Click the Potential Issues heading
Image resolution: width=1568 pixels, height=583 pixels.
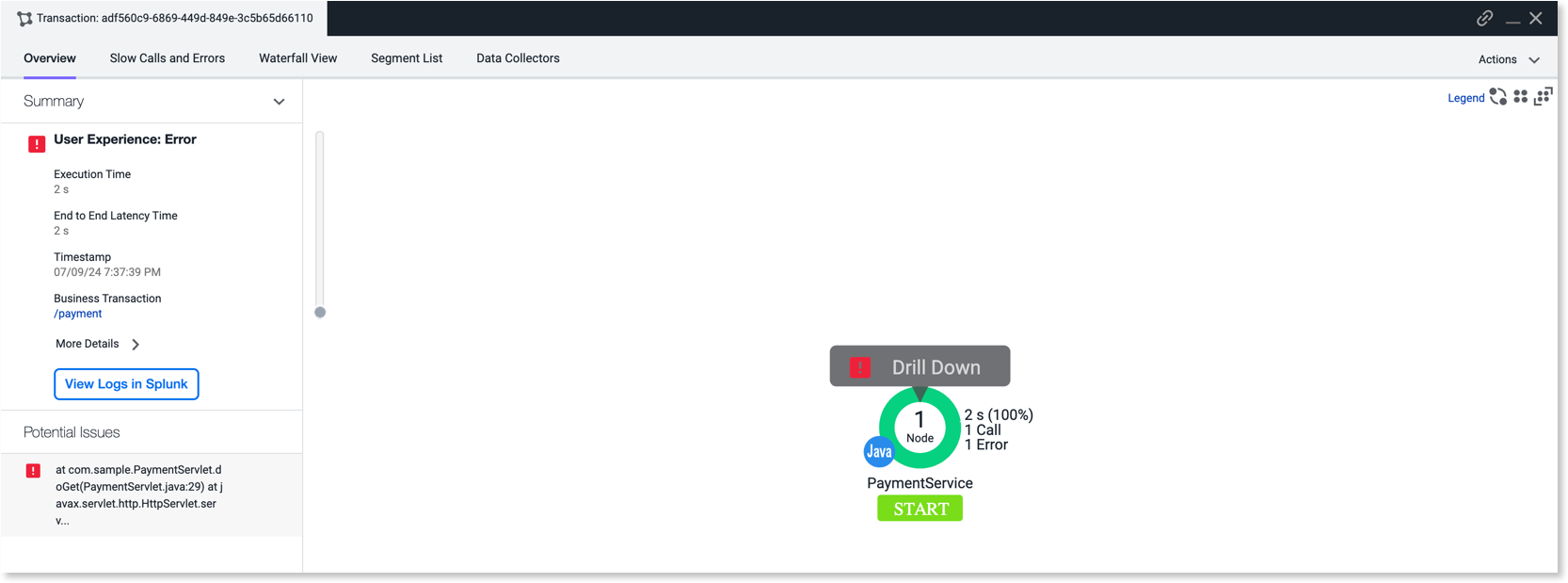(x=72, y=432)
